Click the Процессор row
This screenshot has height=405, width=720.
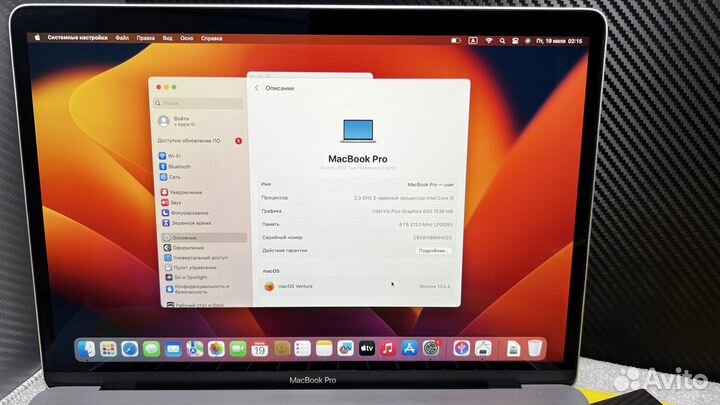pyautogui.click(x=357, y=198)
